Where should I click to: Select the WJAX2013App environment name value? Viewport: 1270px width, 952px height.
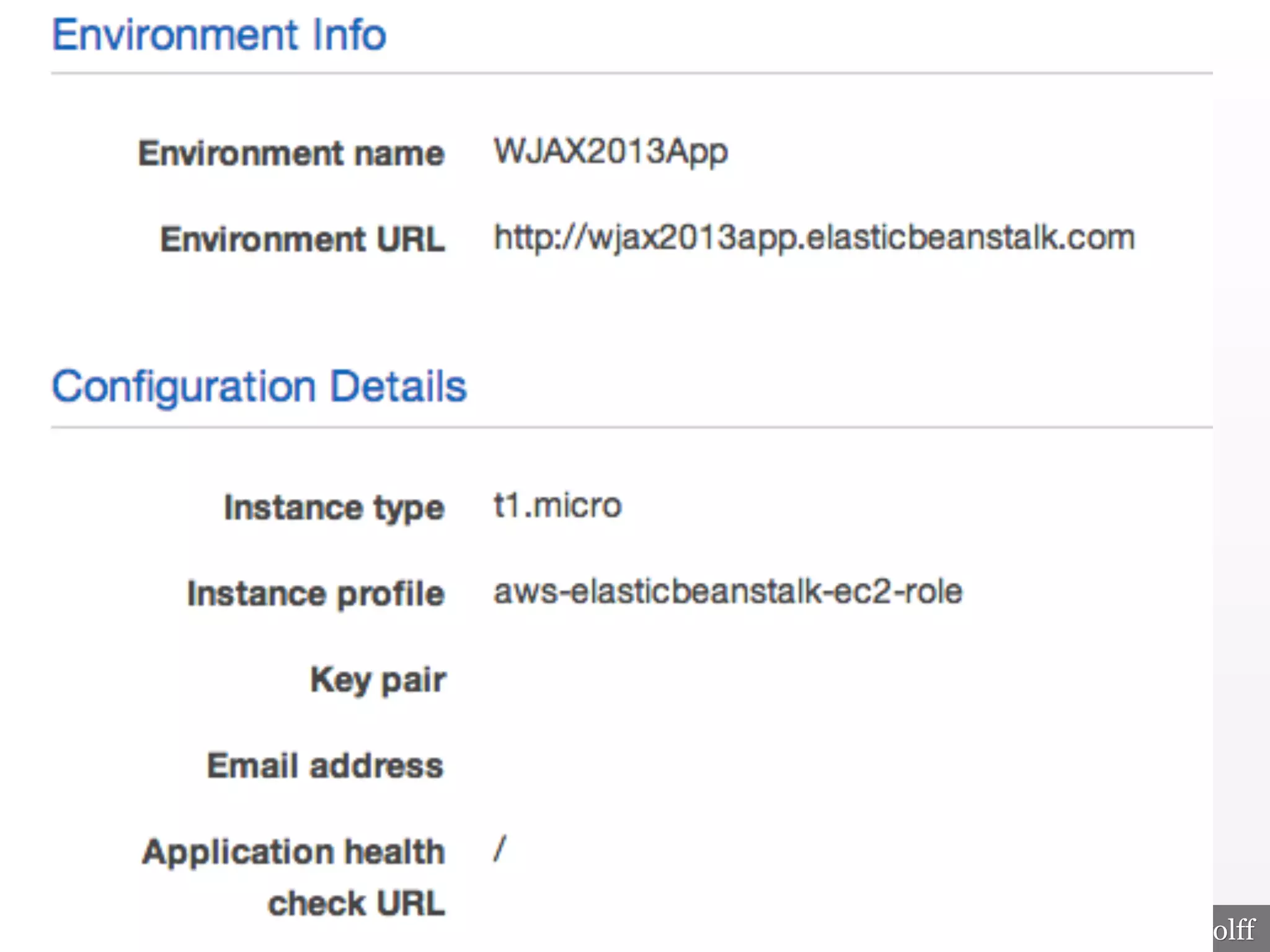[x=610, y=152]
